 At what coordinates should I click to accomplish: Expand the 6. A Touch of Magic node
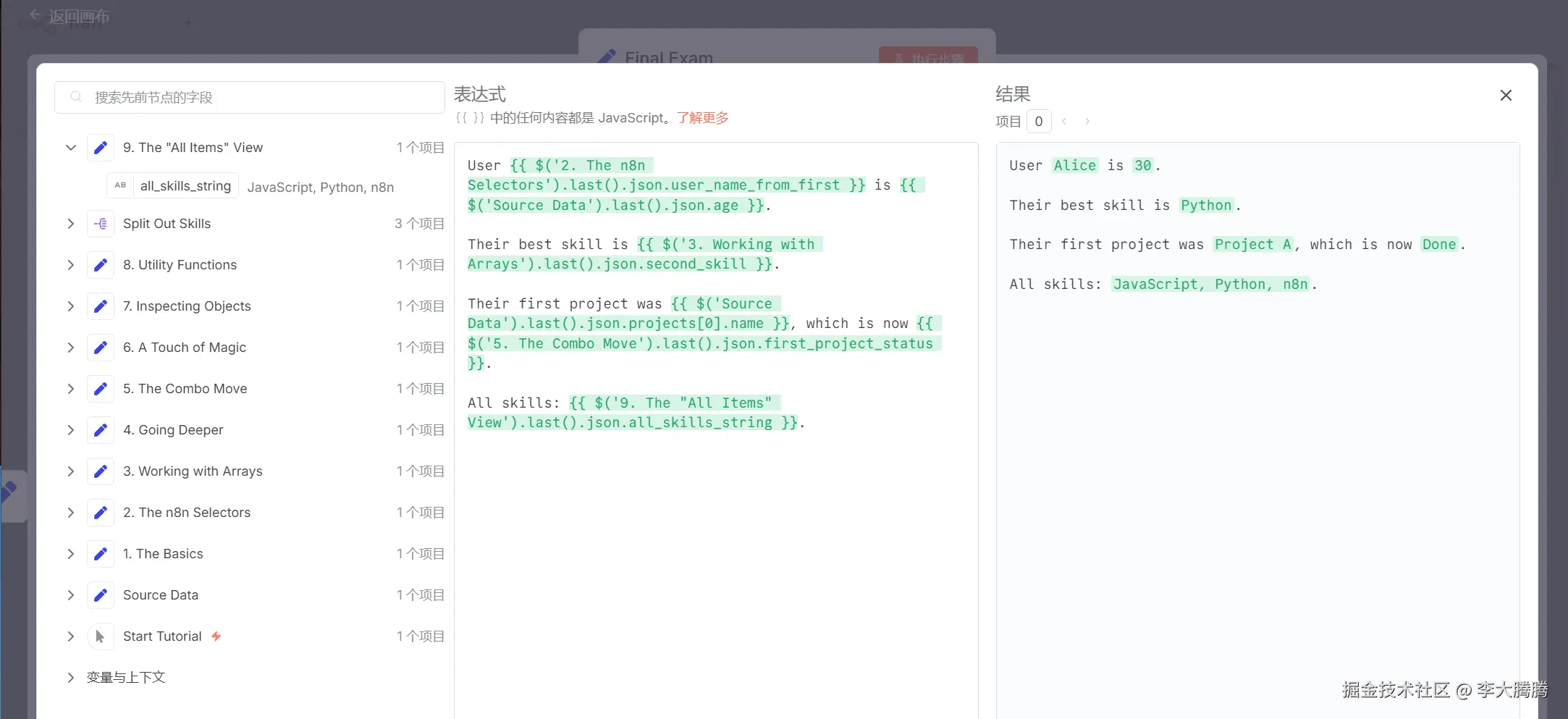pyautogui.click(x=71, y=348)
